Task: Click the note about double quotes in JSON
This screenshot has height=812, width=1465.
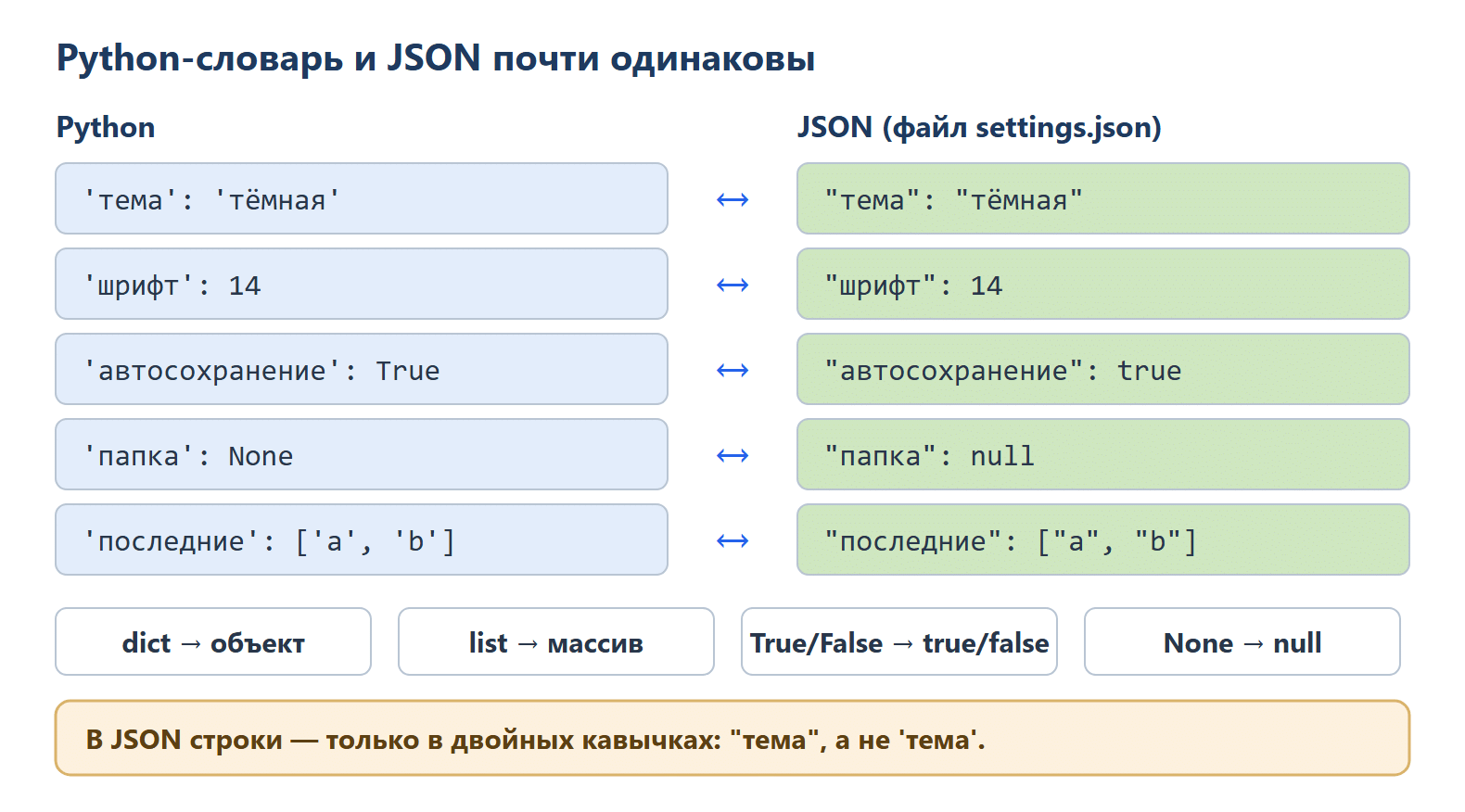Action: pos(732,738)
